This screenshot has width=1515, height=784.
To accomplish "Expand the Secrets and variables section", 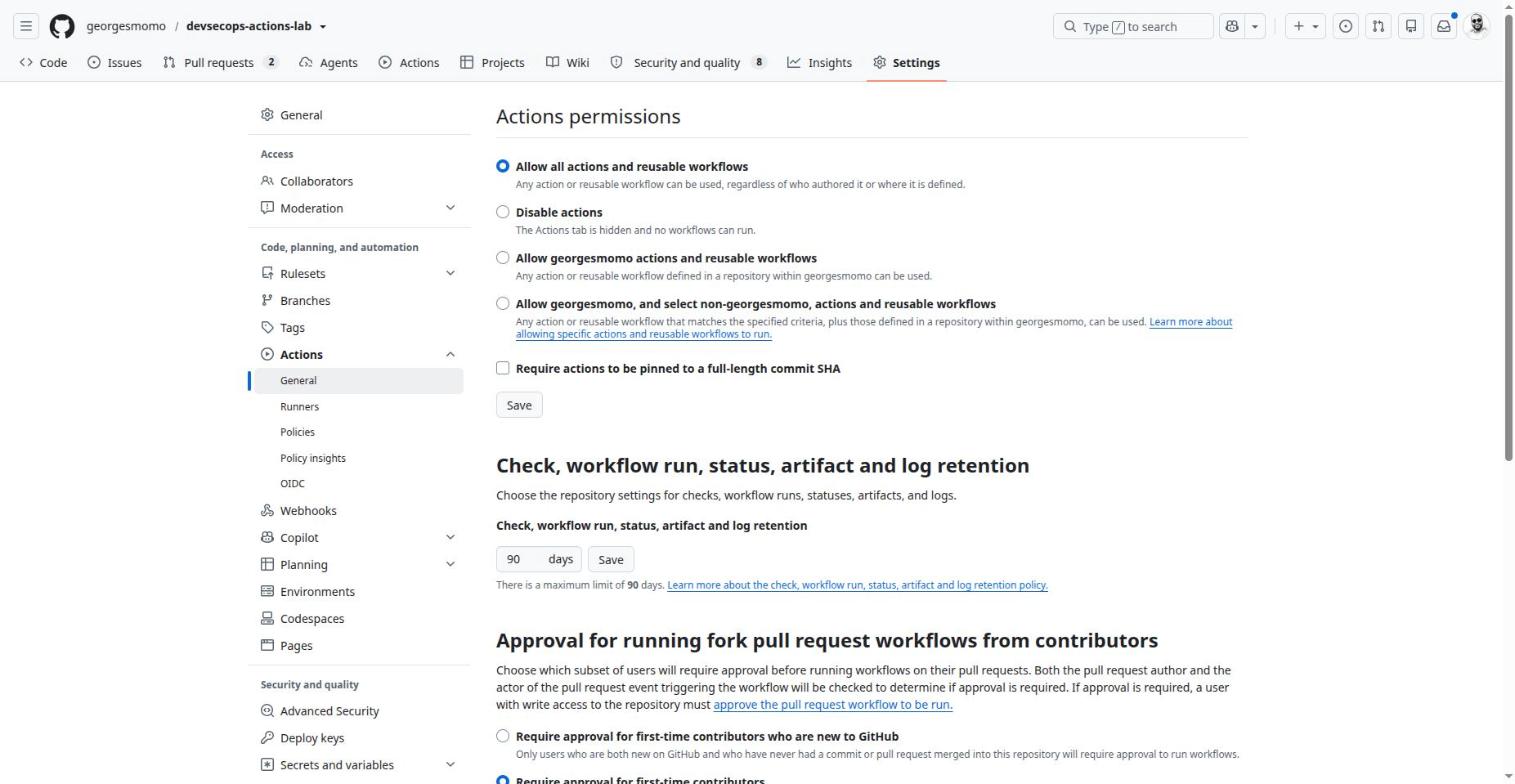I will pyautogui.click(x=450, y=765).
